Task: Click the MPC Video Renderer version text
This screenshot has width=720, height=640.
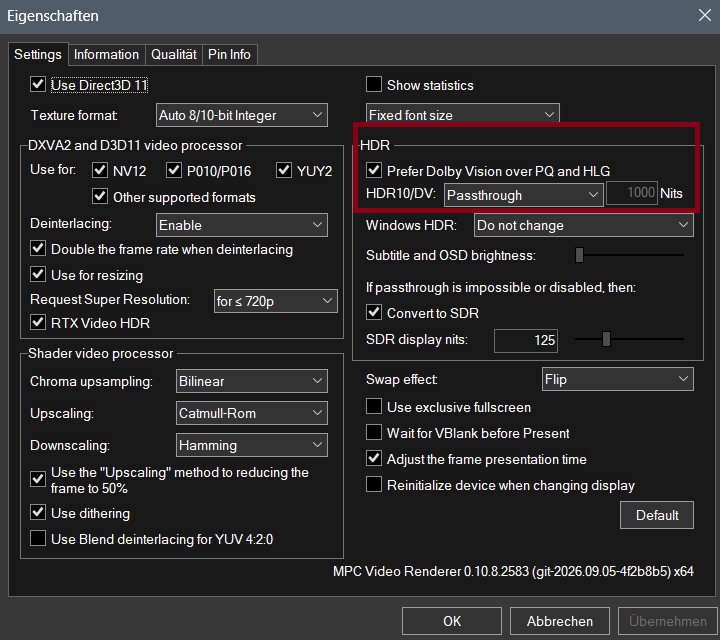Action: tap(513, 572)
